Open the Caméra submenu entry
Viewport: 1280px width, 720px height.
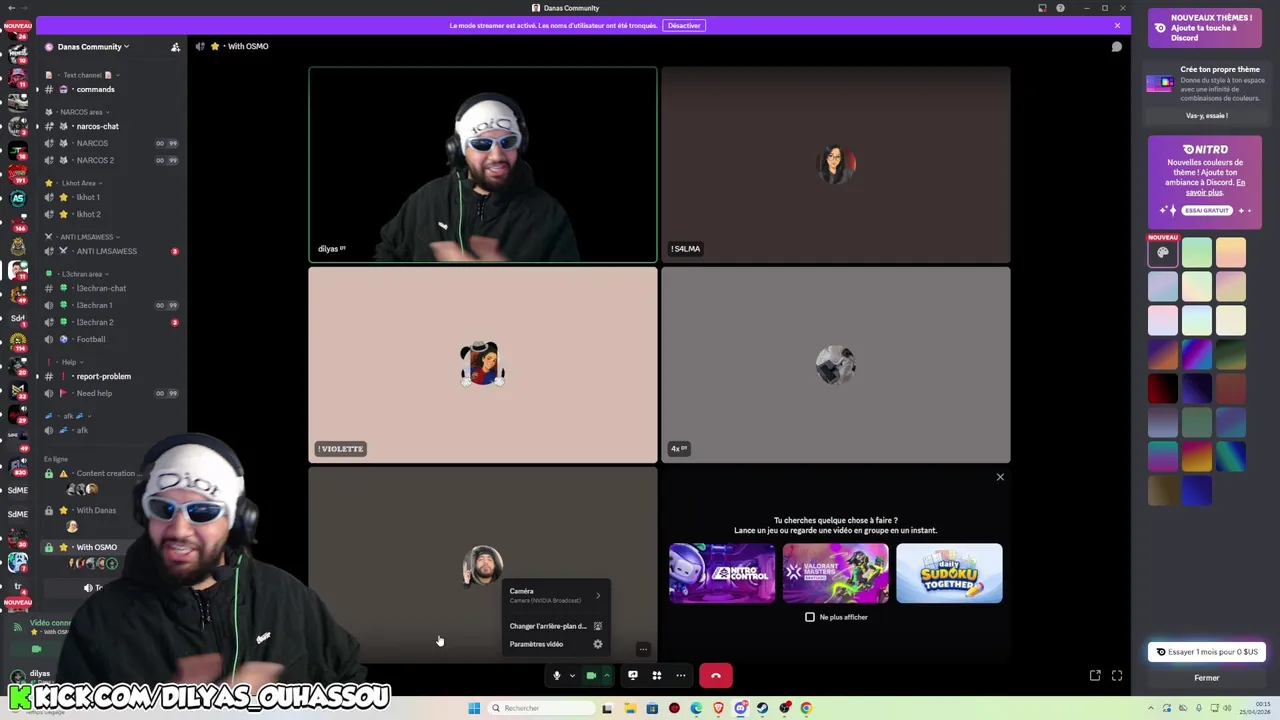[x=555, y=595]
